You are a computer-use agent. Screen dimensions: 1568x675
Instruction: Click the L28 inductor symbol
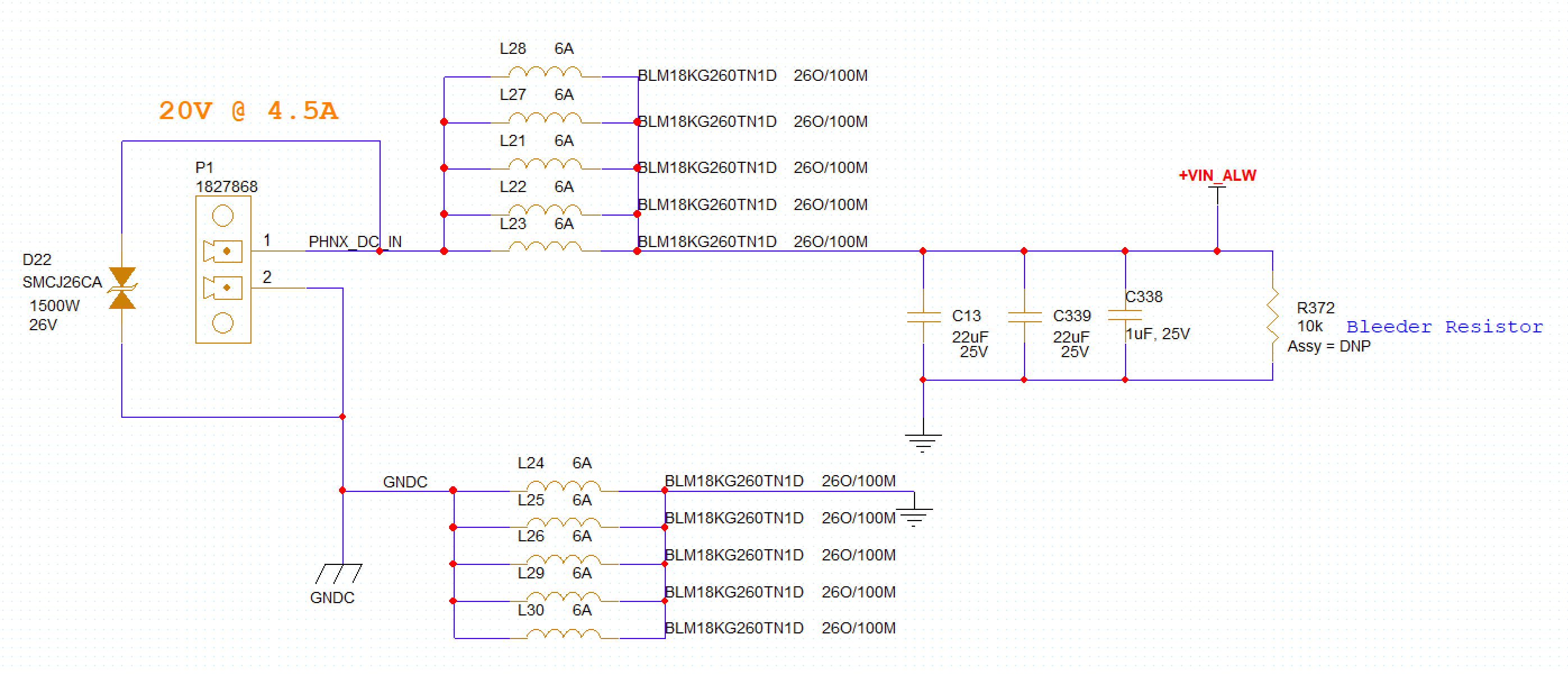545,72
